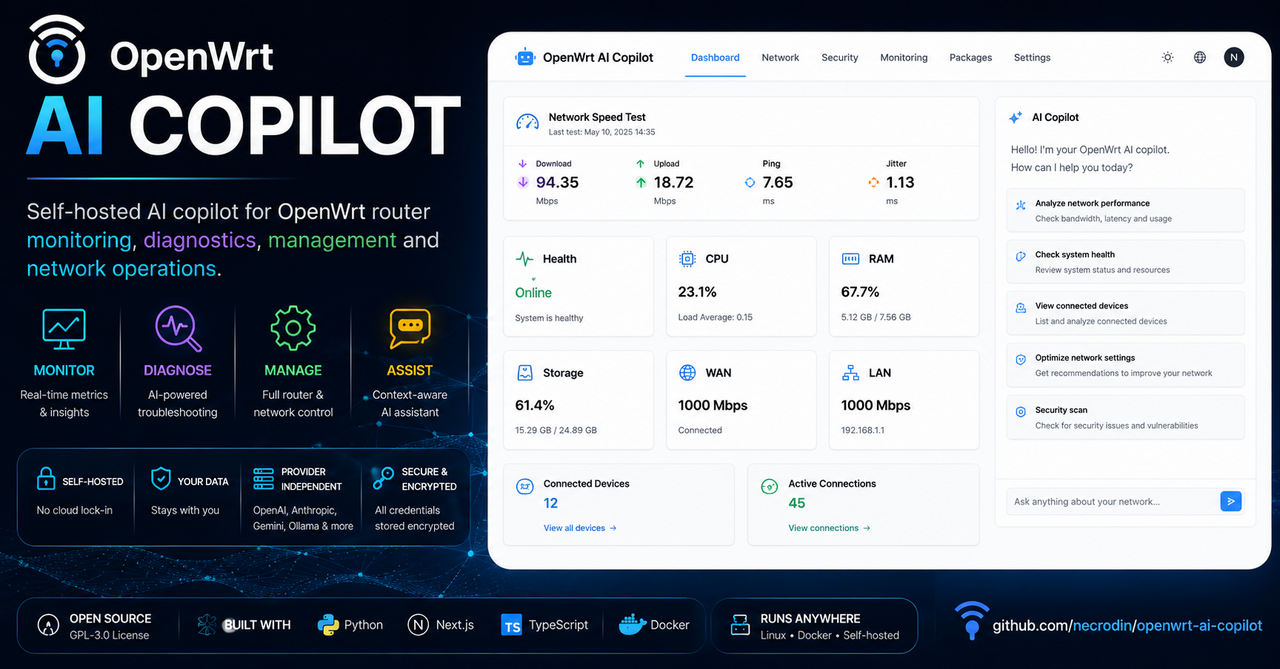Click the LAN network icon
The image size is (1280, 669).
point(851,373)
